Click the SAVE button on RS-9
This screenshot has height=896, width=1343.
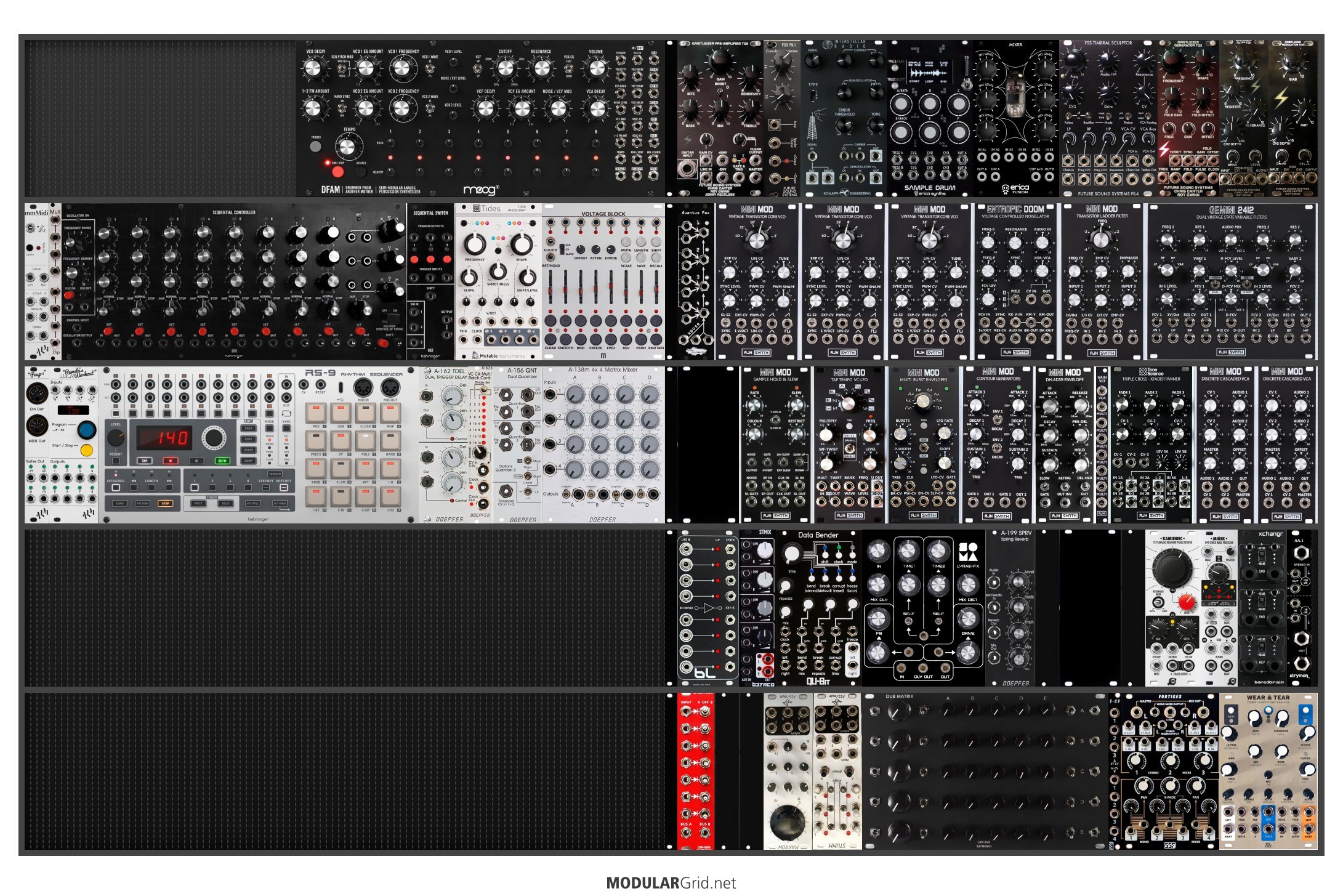click(248, 428)
